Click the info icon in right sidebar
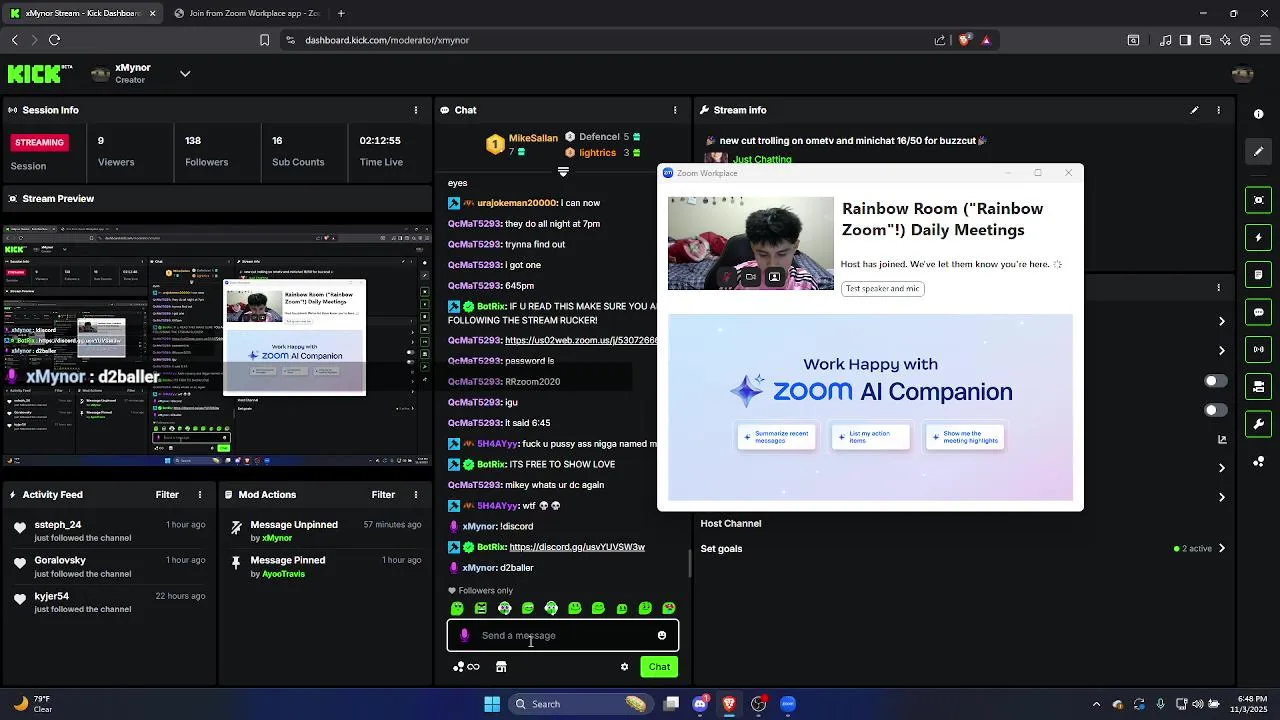This screenshot has width=1280, height=720. pos(1259,114)
